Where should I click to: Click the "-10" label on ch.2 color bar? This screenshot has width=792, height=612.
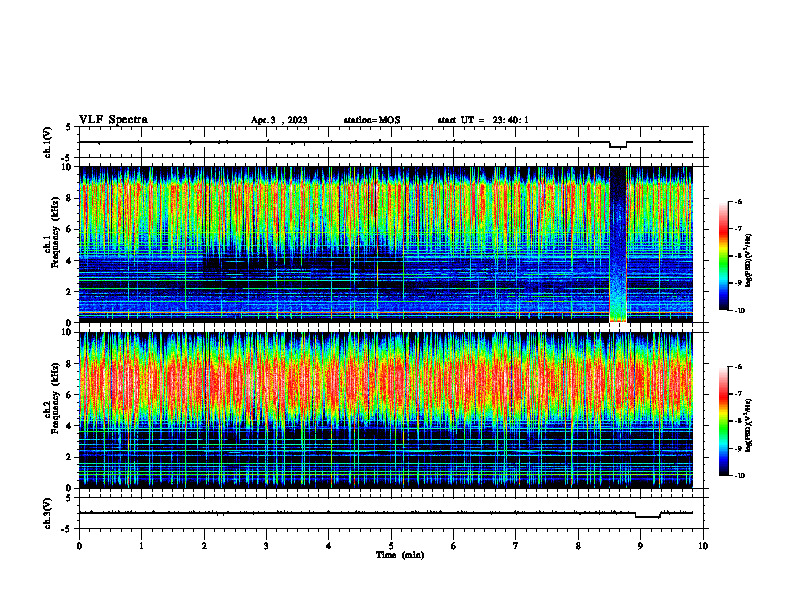click(x=738, y=475)
